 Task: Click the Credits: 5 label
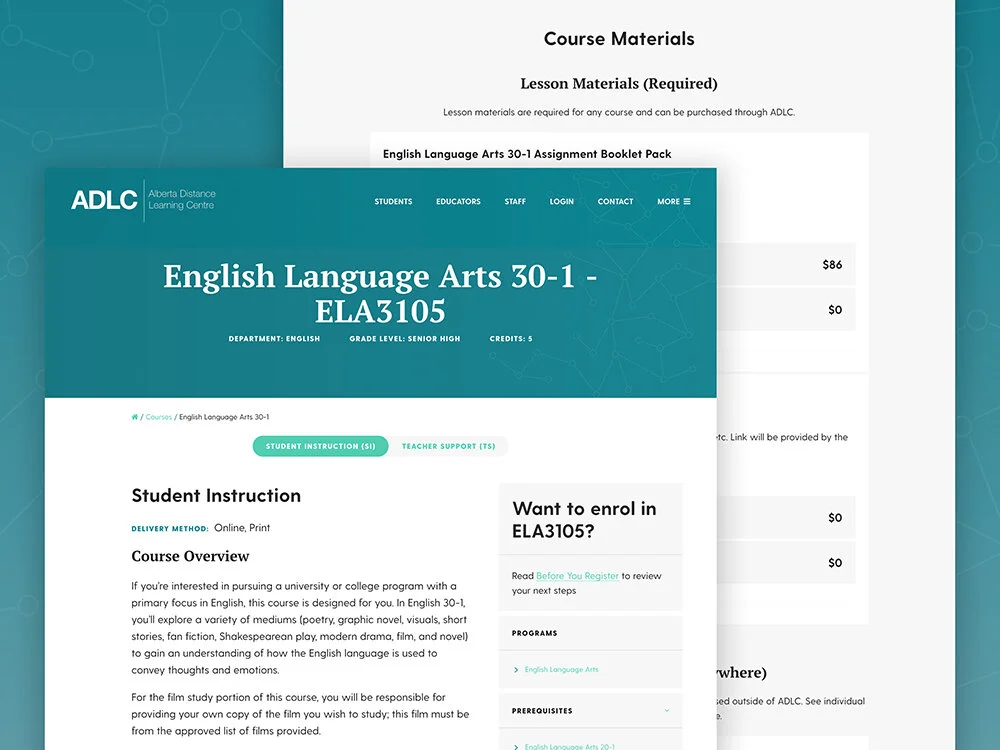(511, 339)
